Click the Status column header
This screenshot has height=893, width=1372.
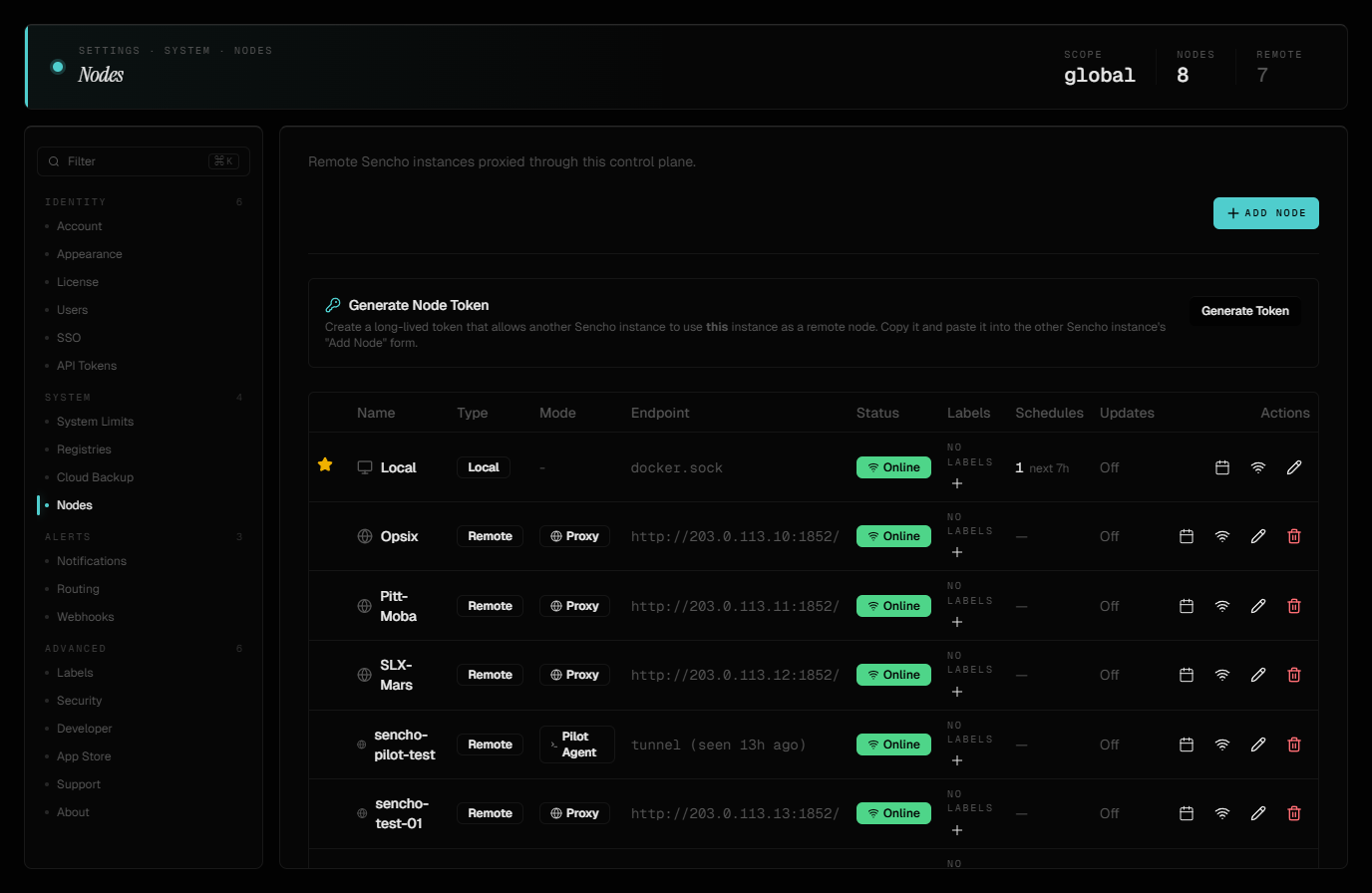point(877,413)
